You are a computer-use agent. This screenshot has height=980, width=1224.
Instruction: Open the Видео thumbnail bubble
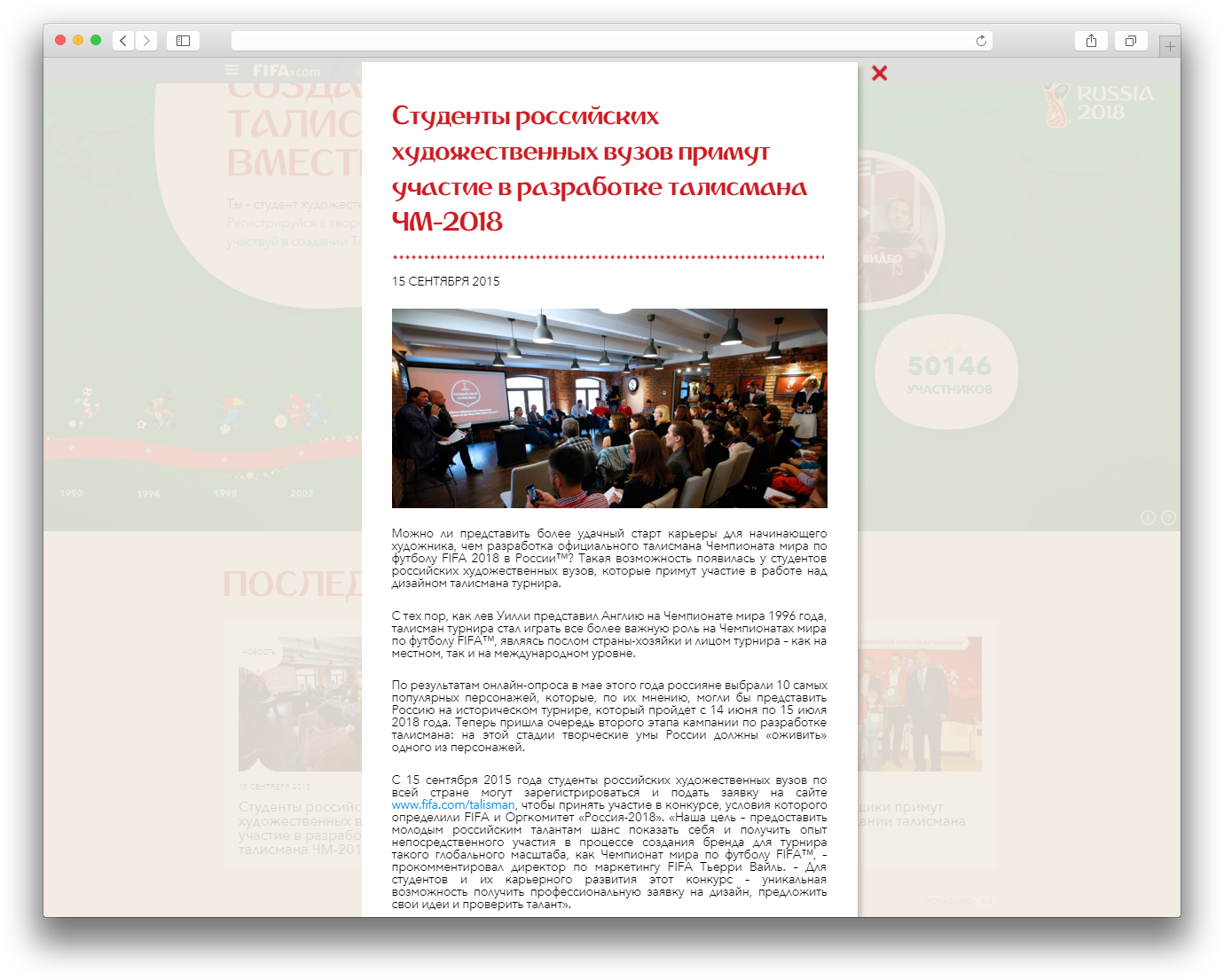coord(900,231)
